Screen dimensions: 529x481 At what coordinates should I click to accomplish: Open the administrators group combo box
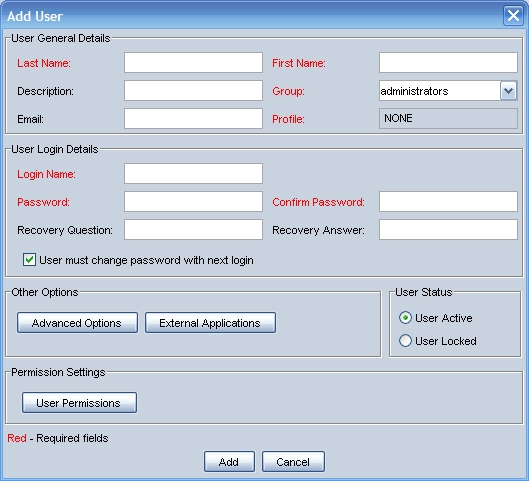[x=448, y=91]
